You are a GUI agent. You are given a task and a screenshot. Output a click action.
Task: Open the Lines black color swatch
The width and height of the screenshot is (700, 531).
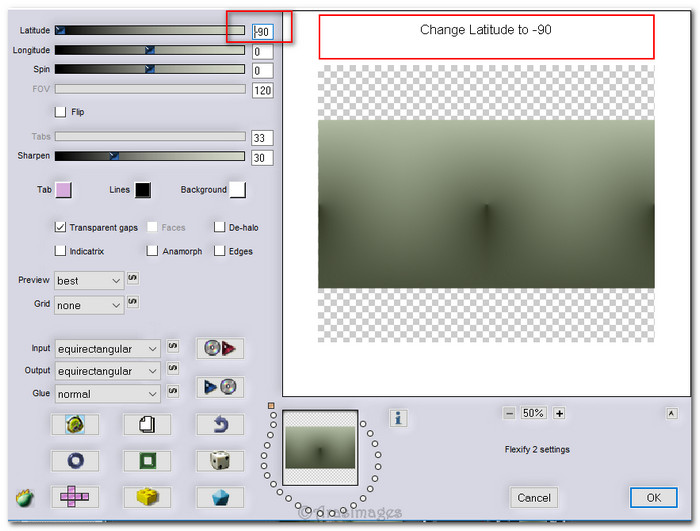coord(142,191)
